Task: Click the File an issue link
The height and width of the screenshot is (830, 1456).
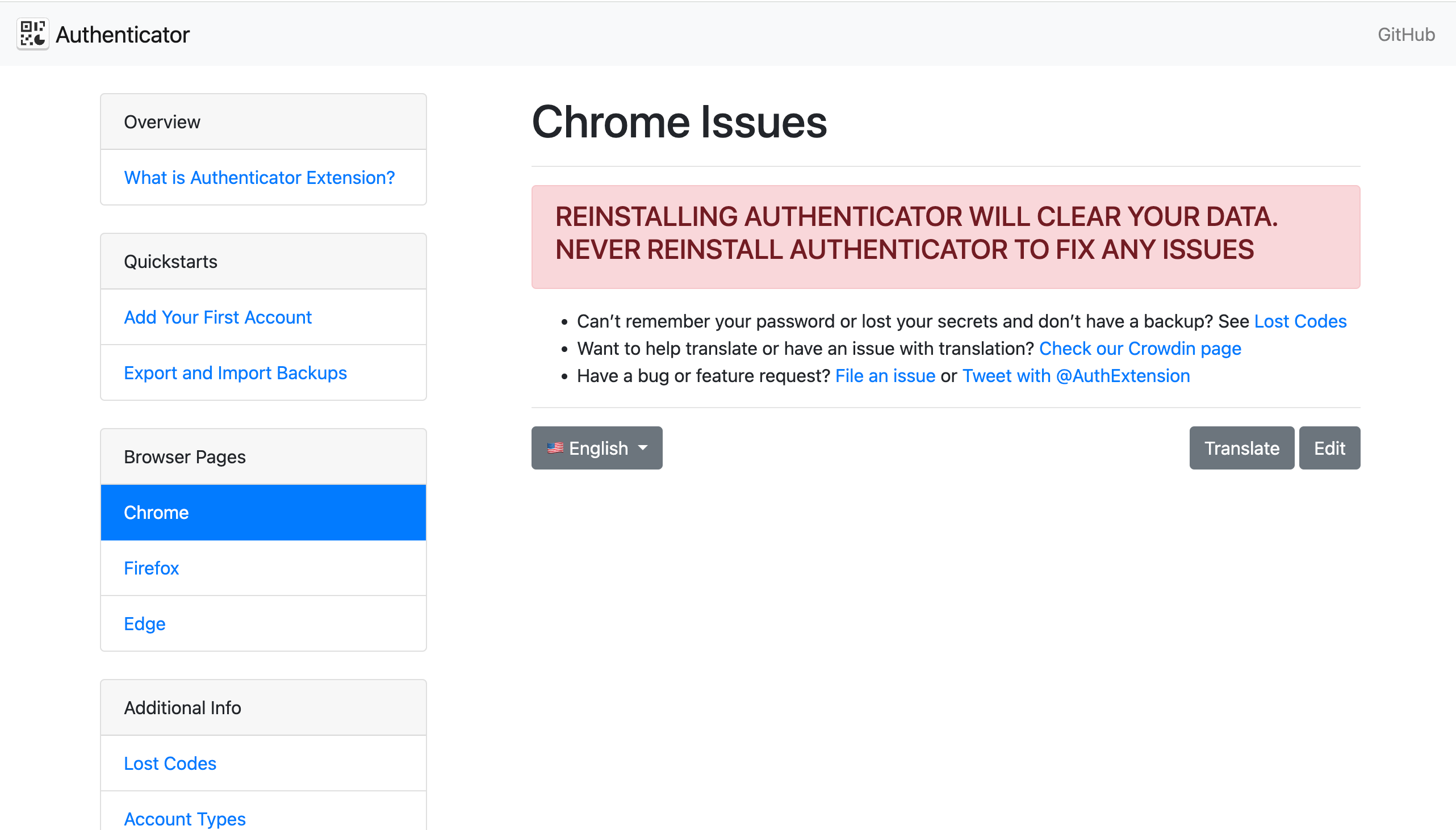Action: click(885, 376)
